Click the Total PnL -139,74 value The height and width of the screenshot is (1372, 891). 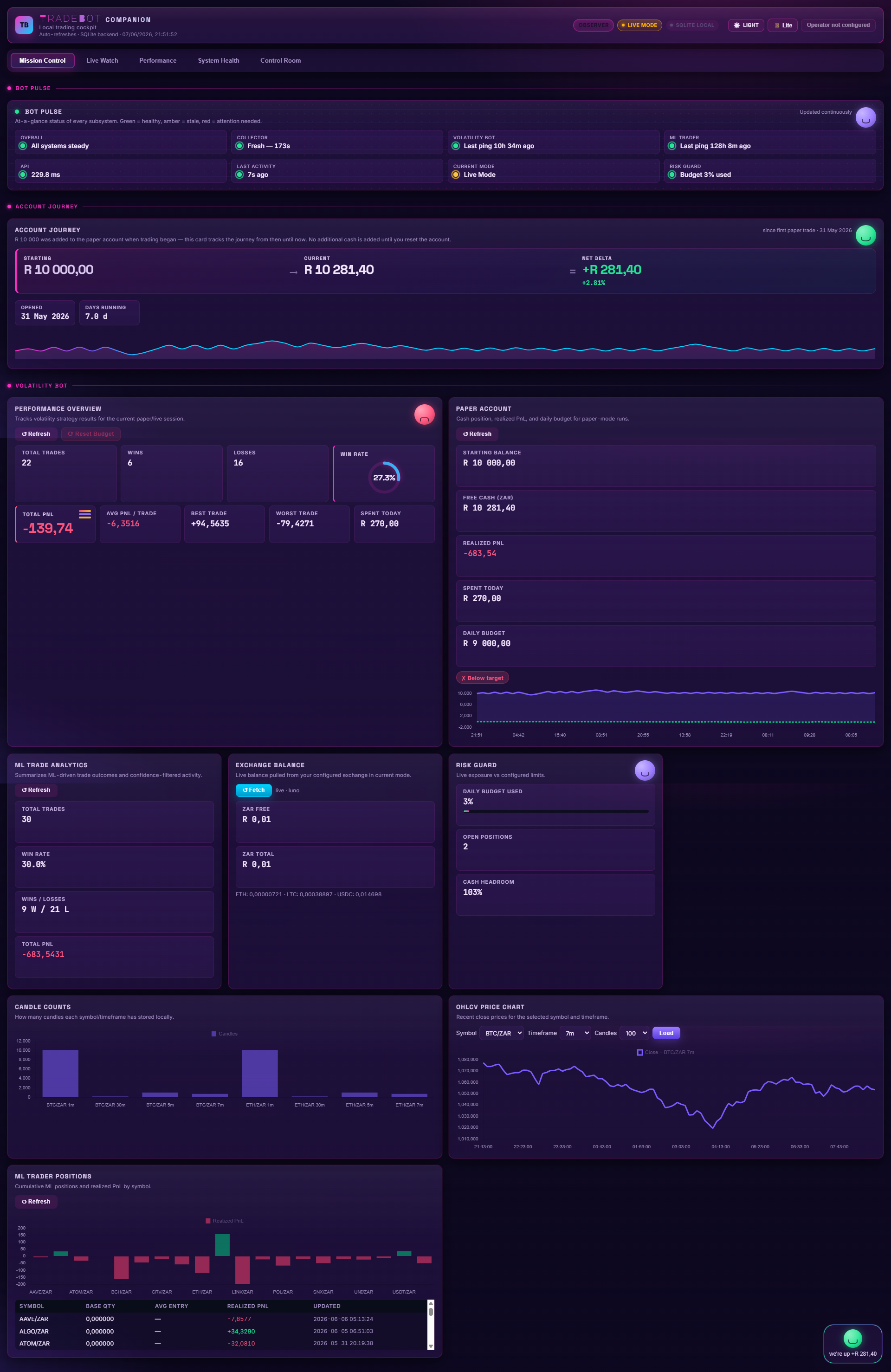tap(48, 528)
